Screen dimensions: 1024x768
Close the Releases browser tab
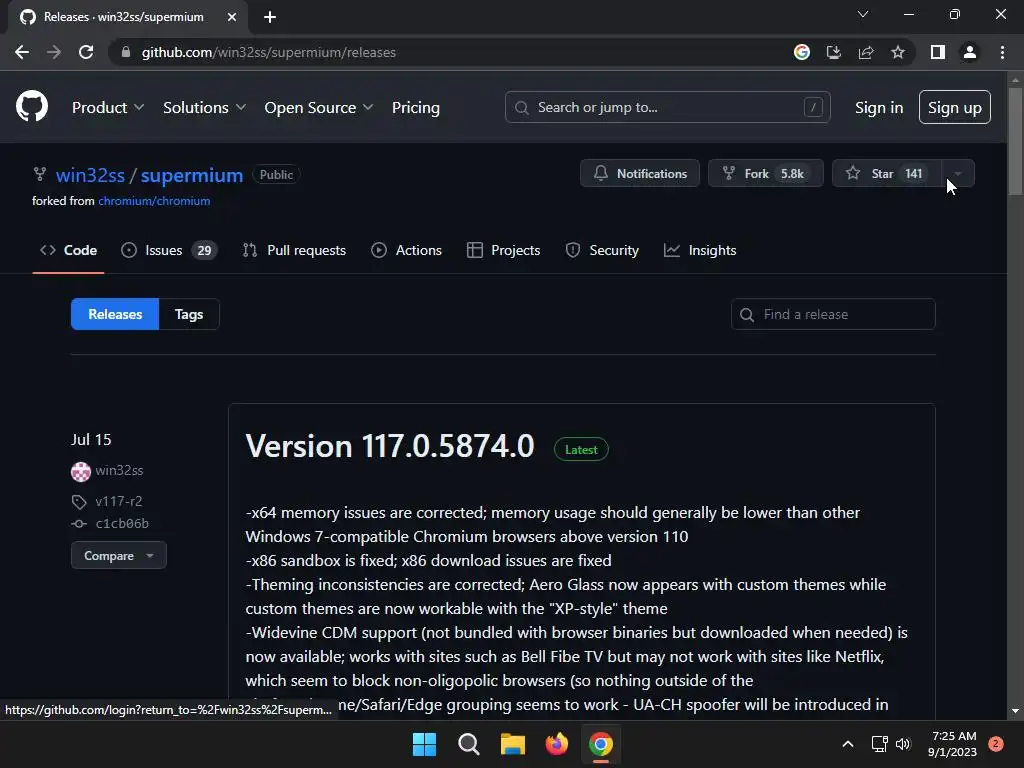[231, 17]
